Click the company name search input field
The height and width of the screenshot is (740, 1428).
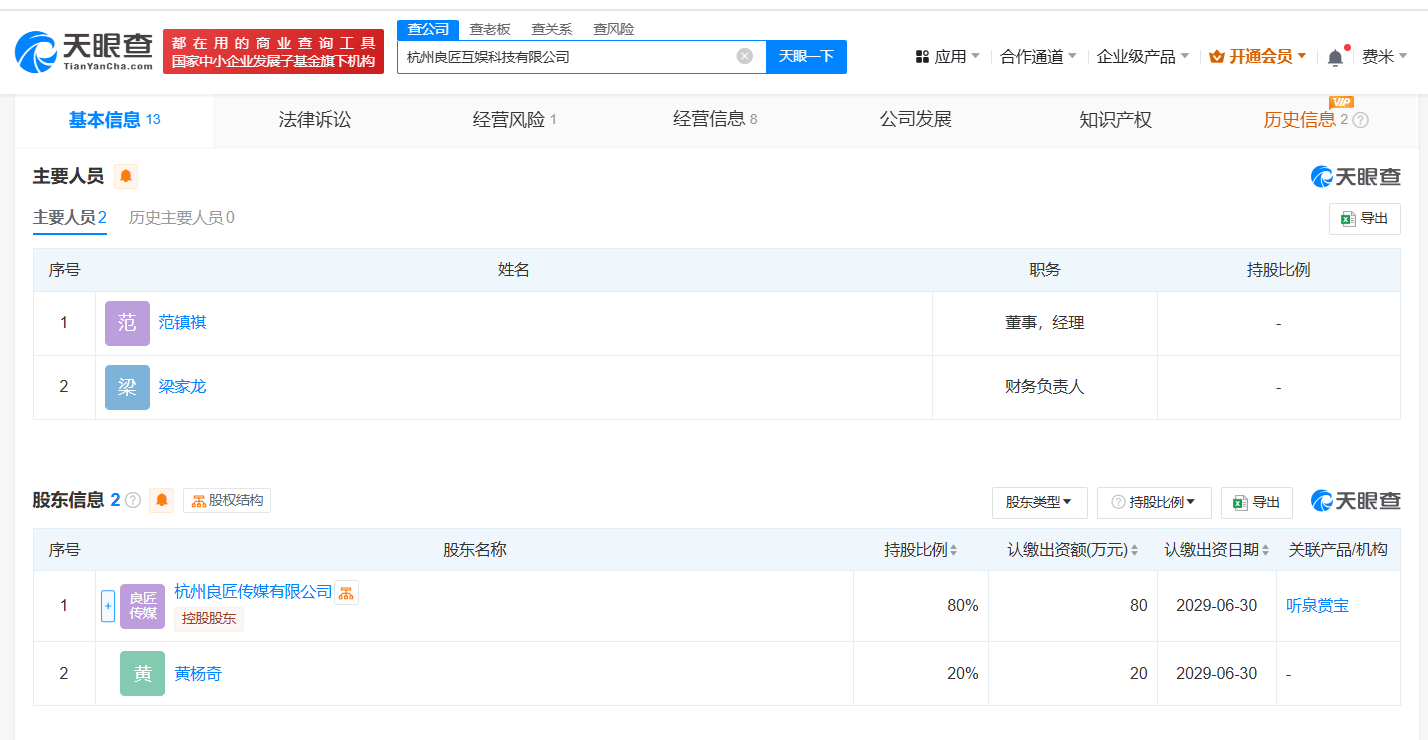click(565, 57)
